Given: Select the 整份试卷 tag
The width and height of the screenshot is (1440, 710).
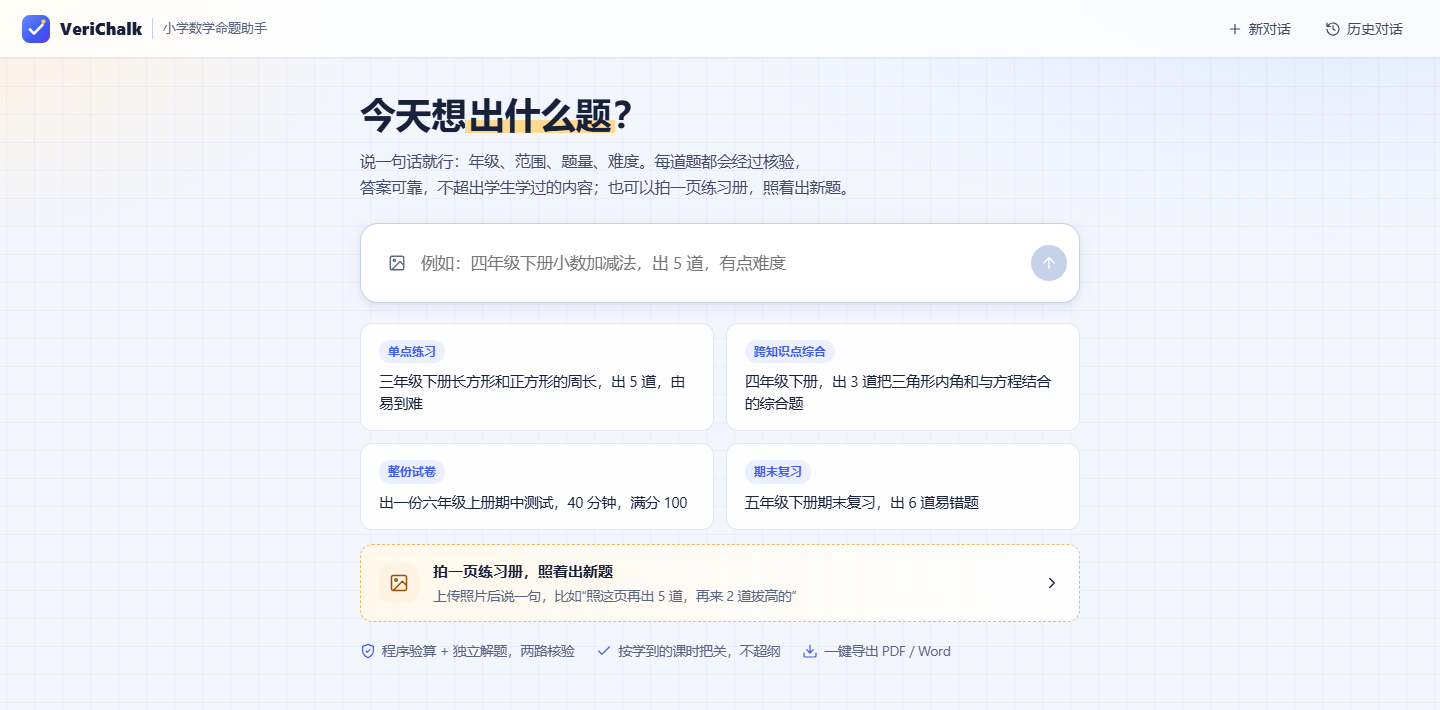Looking at the screenshot, I should (x=412, y=471).
